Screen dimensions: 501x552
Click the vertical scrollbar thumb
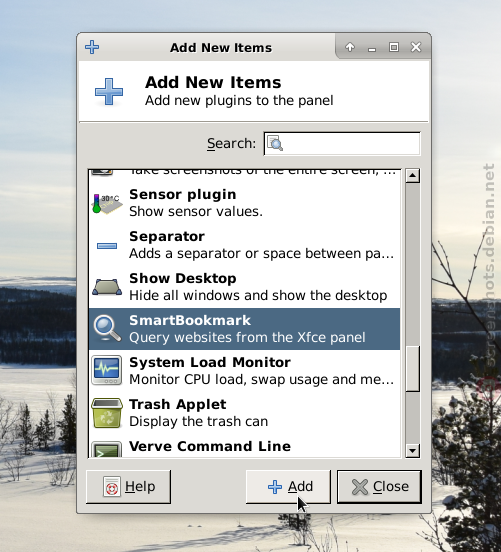coord(412,368)
